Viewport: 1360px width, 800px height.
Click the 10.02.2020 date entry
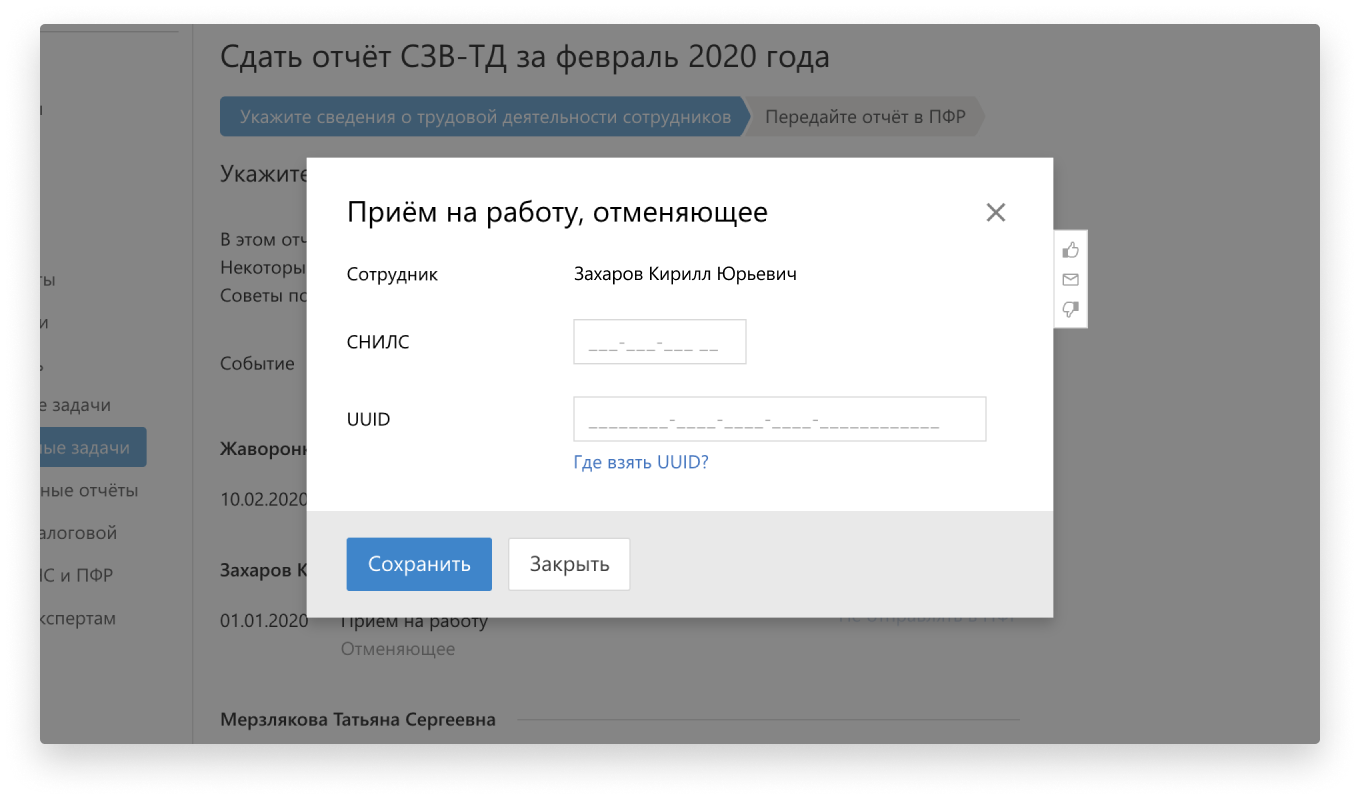tap(263, 499)
